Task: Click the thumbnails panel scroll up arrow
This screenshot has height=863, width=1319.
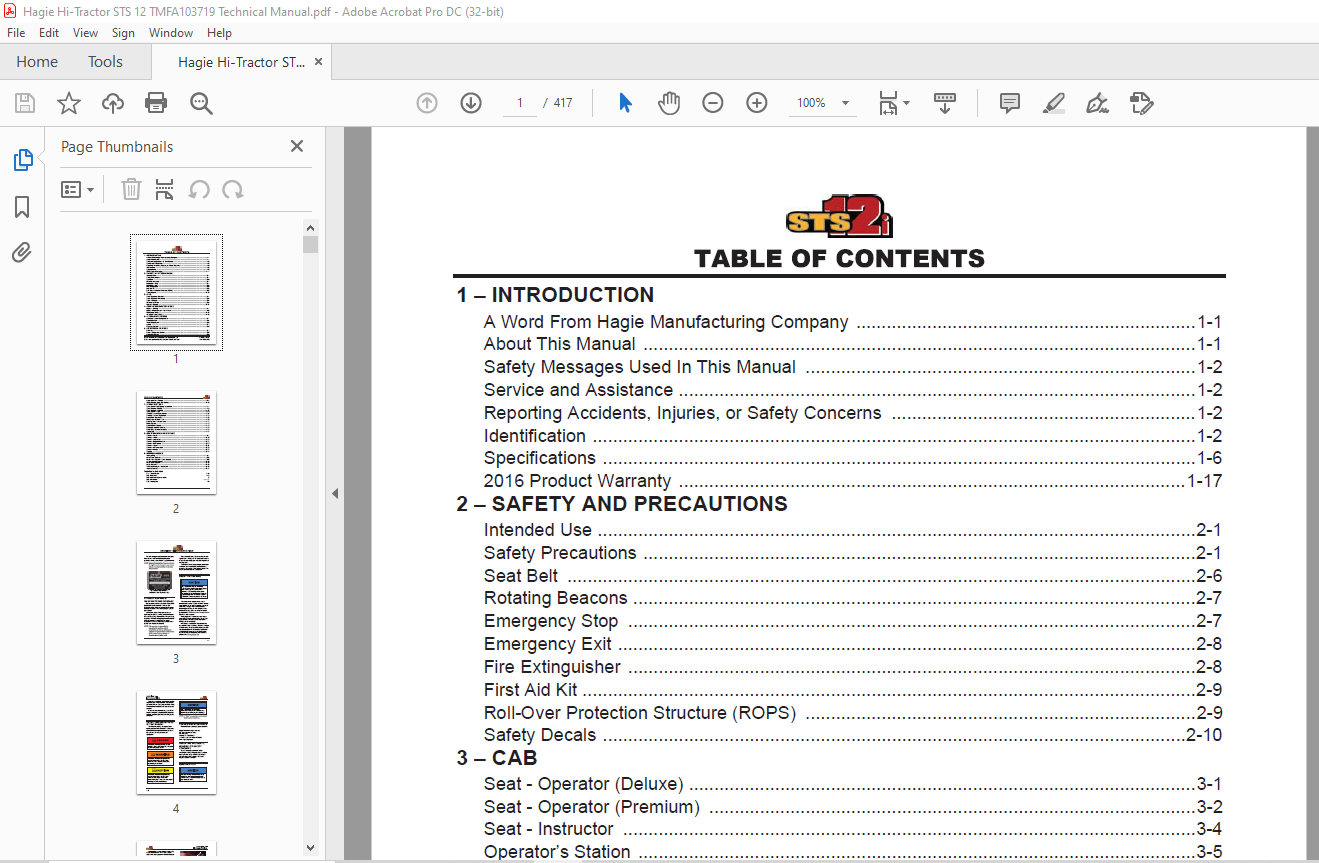Action: [310, 228]
